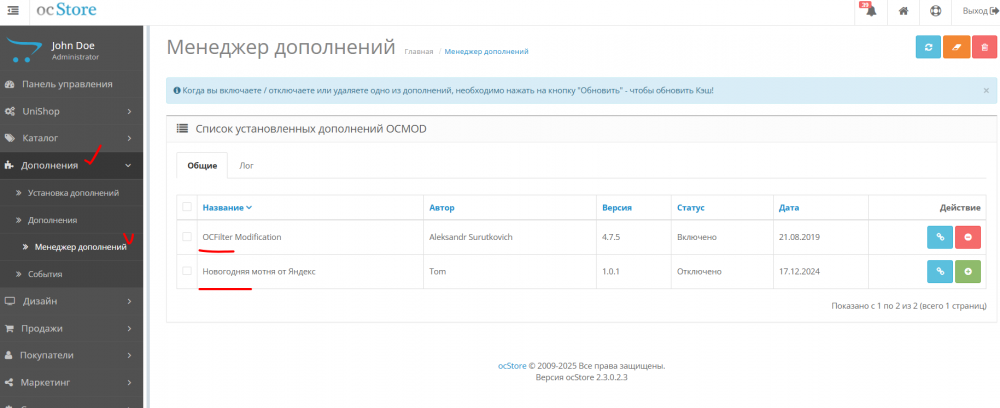The image size is (1000, 408).
Task: Check the Новогодняя мотня от Яндекс checkbox
Action: coord(187,271)
